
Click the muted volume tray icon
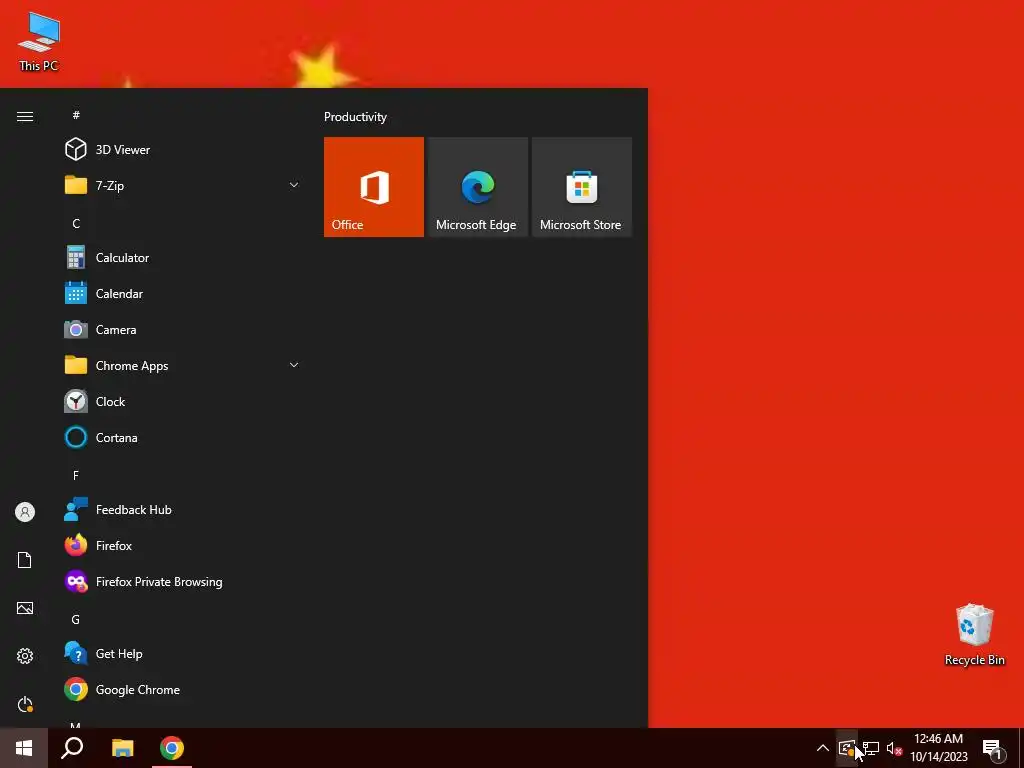point(894,748)
